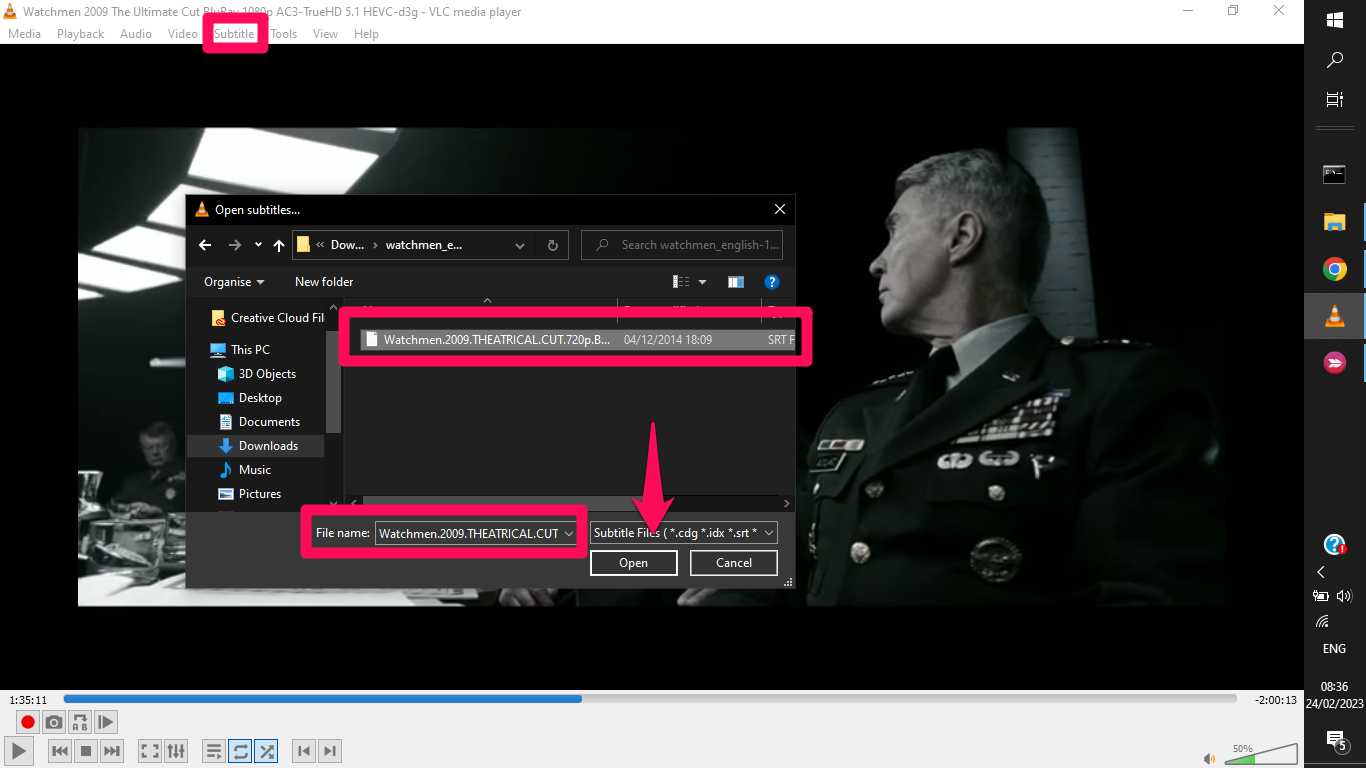Open the Organise dropdown
The height and width of the screenshot is (768, 1366).
(x=235, y=282)
